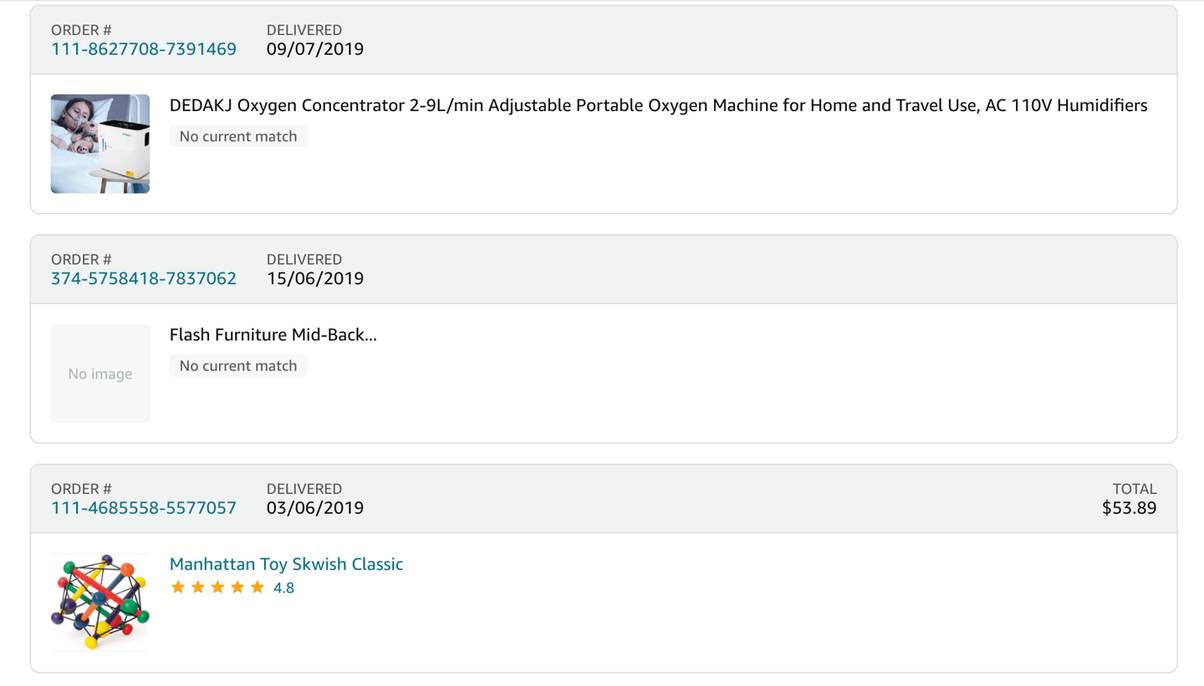Open order number 111-8627708-7391469
Screen dimensions: 1204x686
tap(144, 49)
